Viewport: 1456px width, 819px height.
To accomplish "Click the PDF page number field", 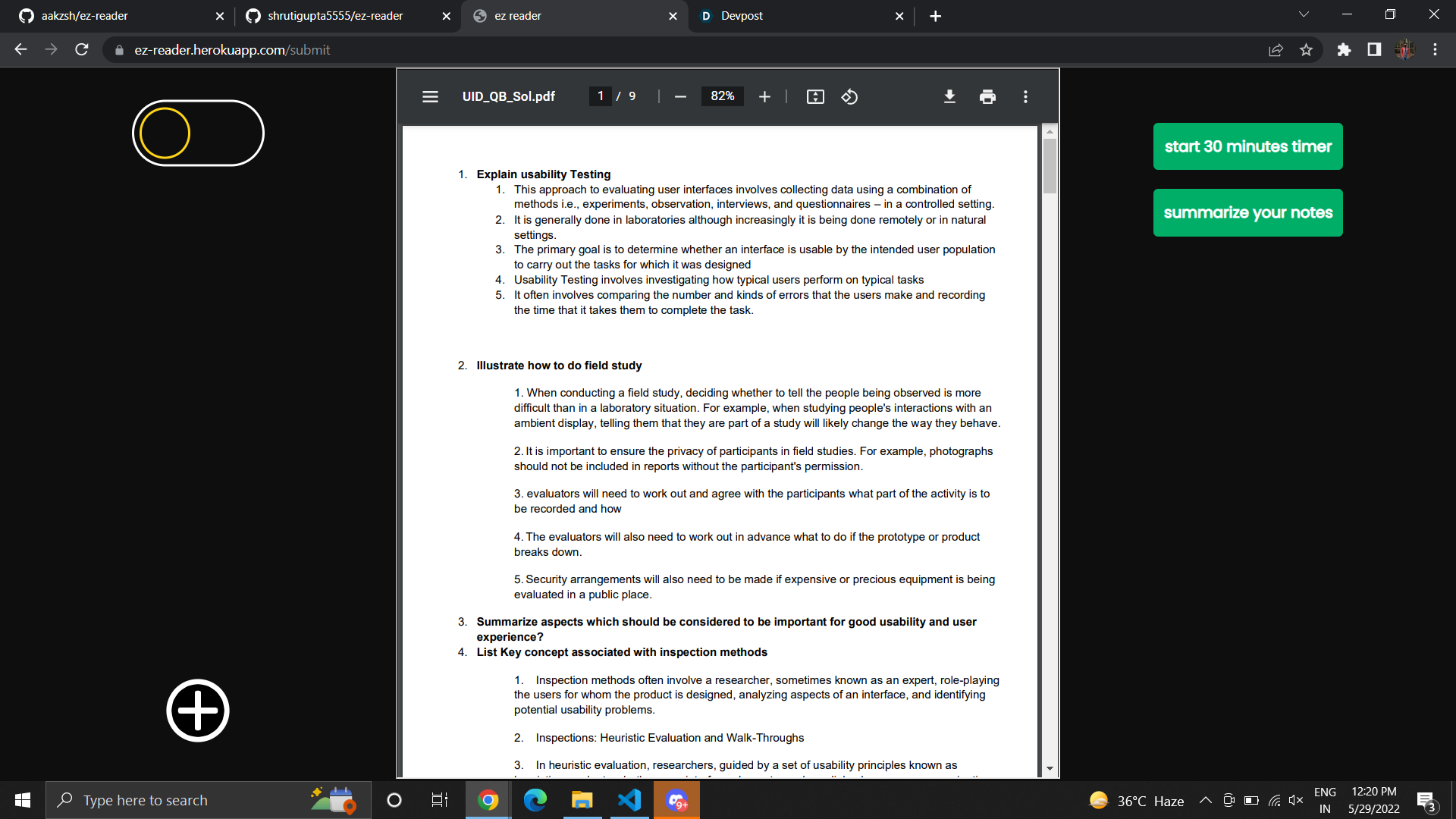I will tap(600, 96).
